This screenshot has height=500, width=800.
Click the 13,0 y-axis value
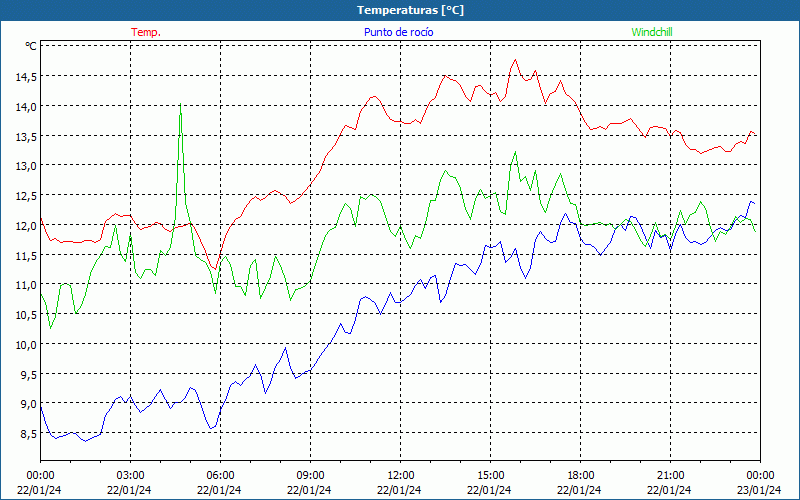(26, 166)
